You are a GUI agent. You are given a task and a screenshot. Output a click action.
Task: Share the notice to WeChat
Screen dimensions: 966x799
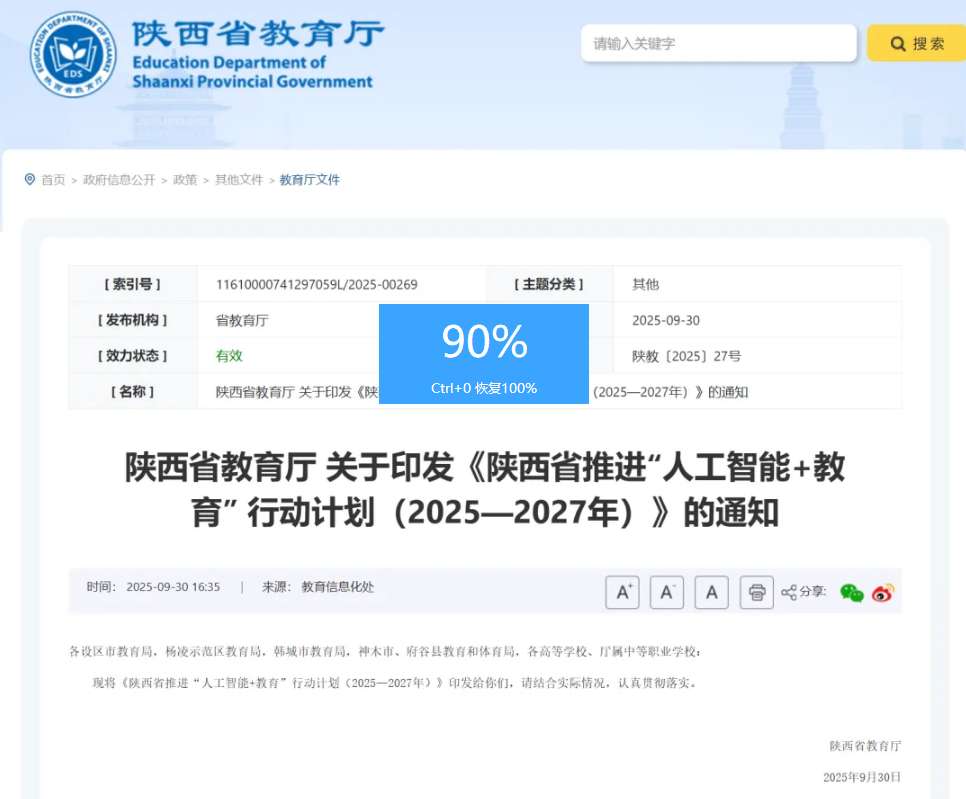pos(851,593)
